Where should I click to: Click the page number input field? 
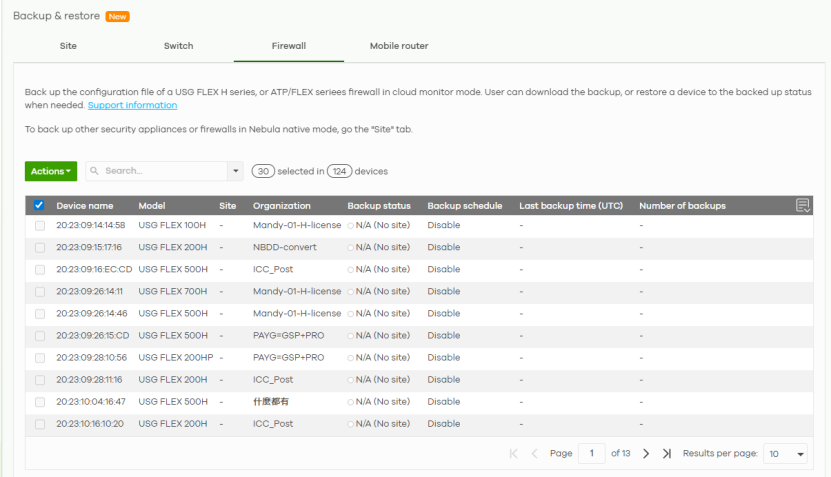point(591,454)
